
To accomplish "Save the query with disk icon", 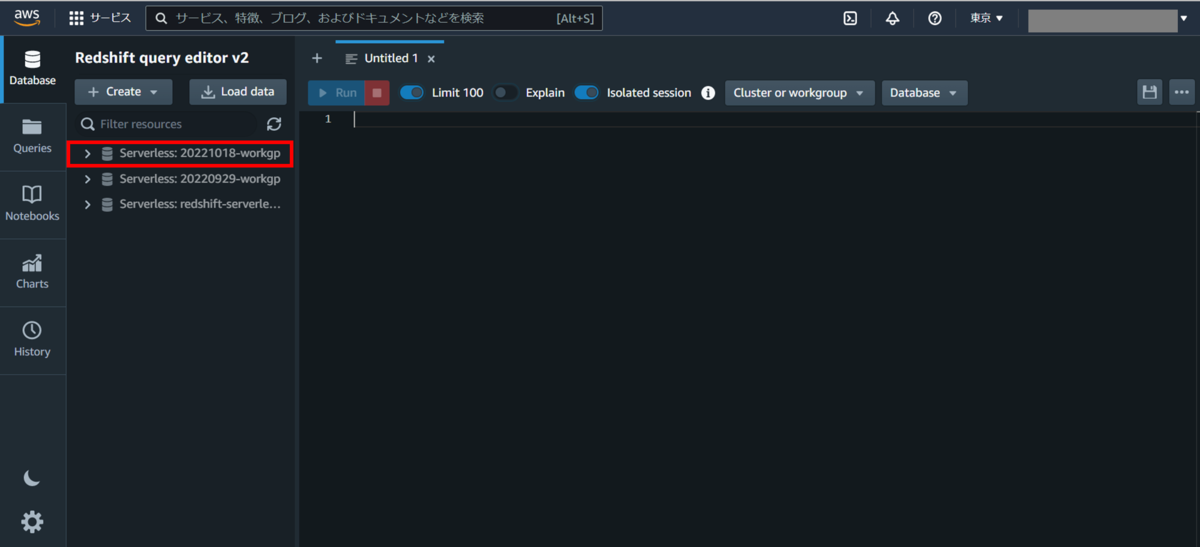I will click(1150, 93).
